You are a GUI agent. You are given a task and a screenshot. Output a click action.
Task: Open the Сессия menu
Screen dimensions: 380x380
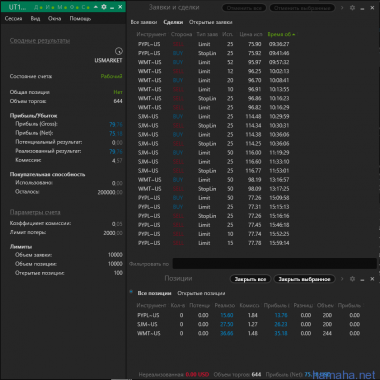coord(13,19)
